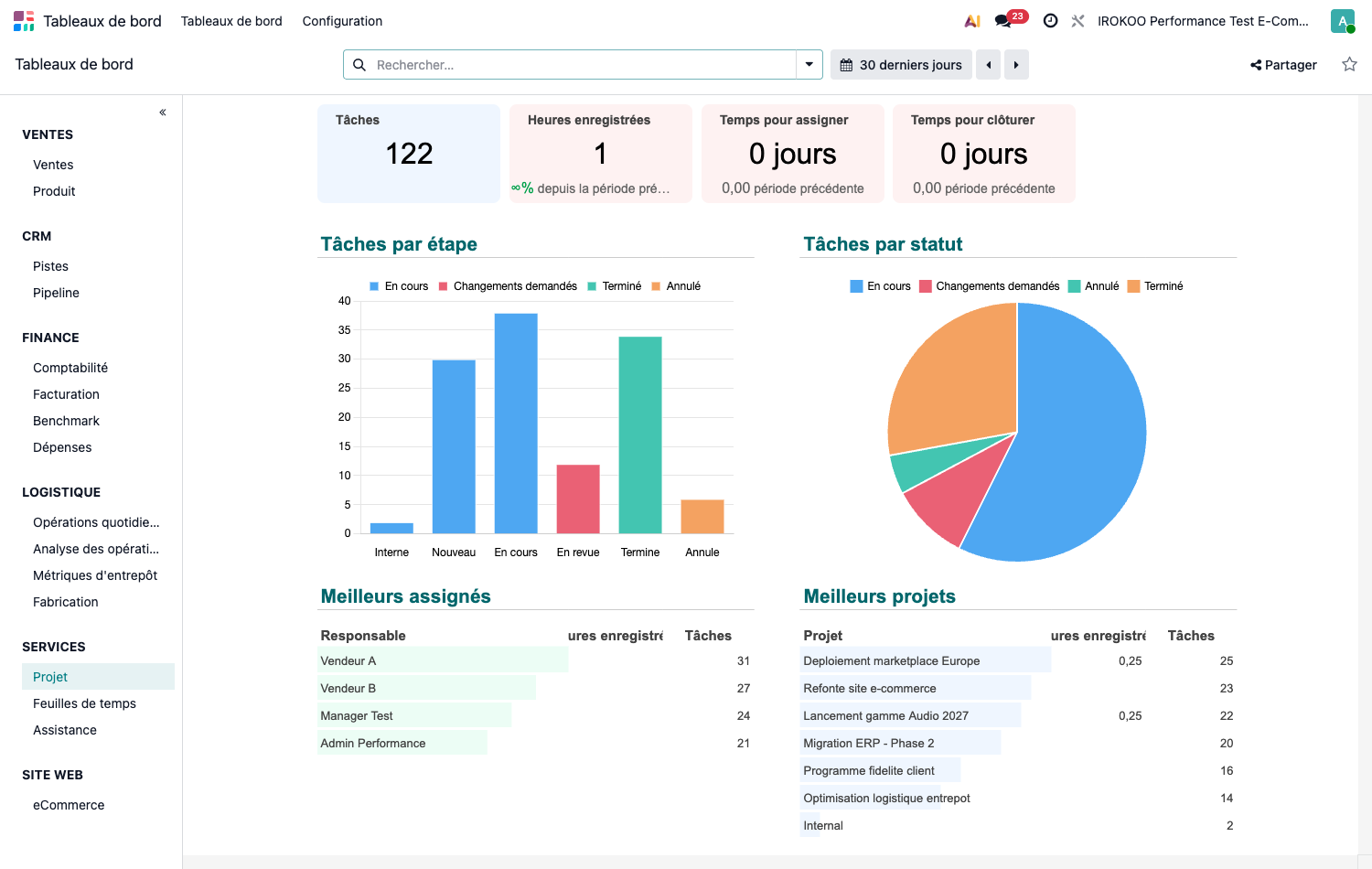This screenshot has height=869, width=1372.
Task: Focus the Rechercher search field
Action: pyautogui.click(x=582, y=65)
